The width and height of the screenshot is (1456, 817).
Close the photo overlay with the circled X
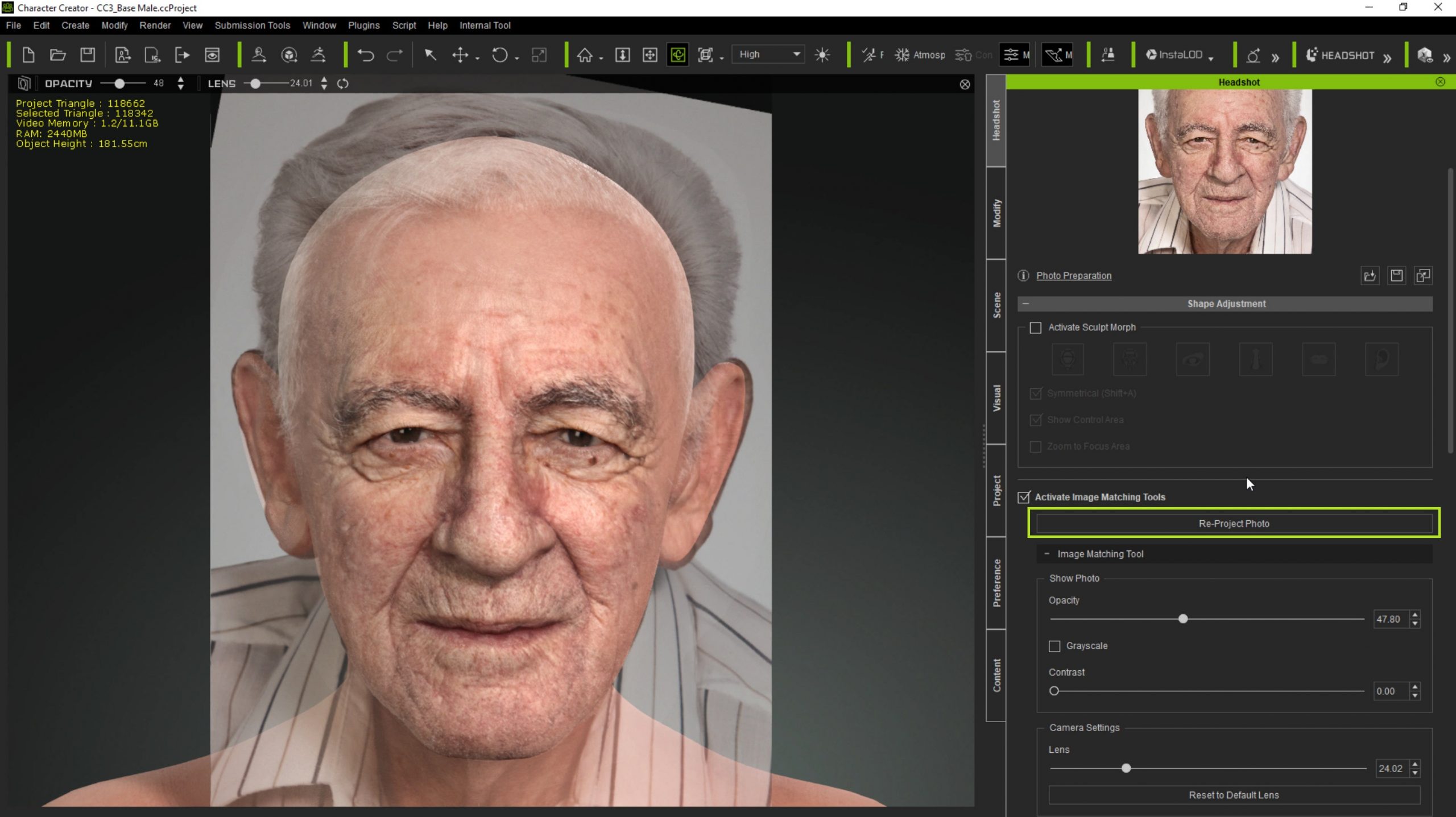[x=965, y=85]
